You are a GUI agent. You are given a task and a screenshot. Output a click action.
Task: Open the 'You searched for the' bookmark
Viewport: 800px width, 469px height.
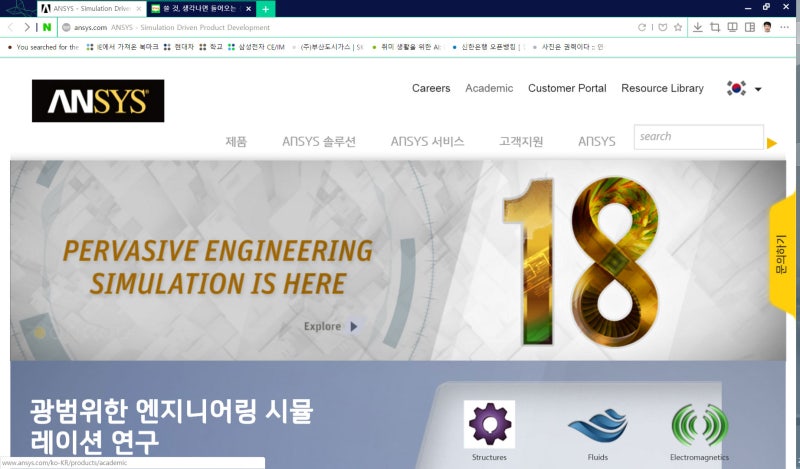click(43, 47)
